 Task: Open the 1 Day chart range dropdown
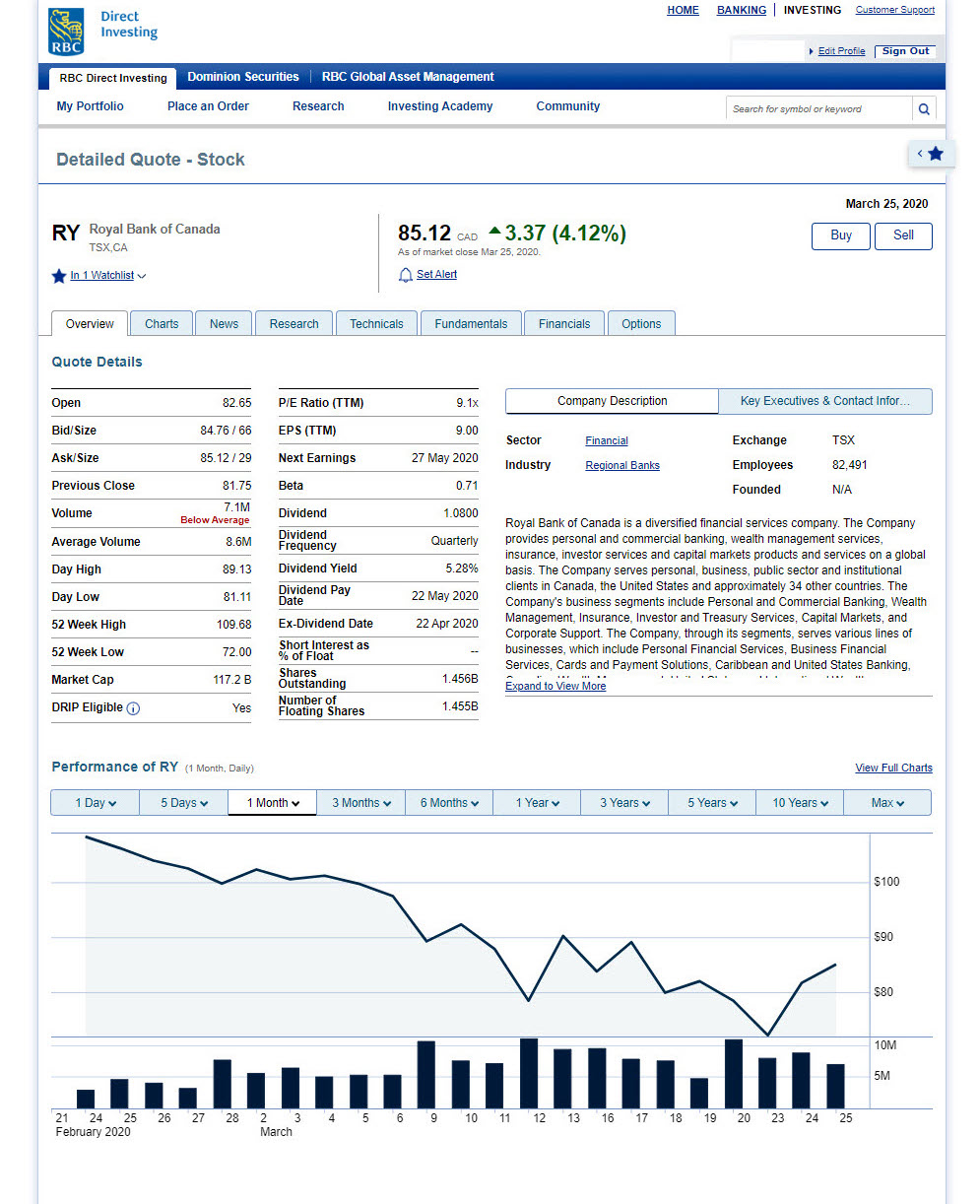(95, 803)
